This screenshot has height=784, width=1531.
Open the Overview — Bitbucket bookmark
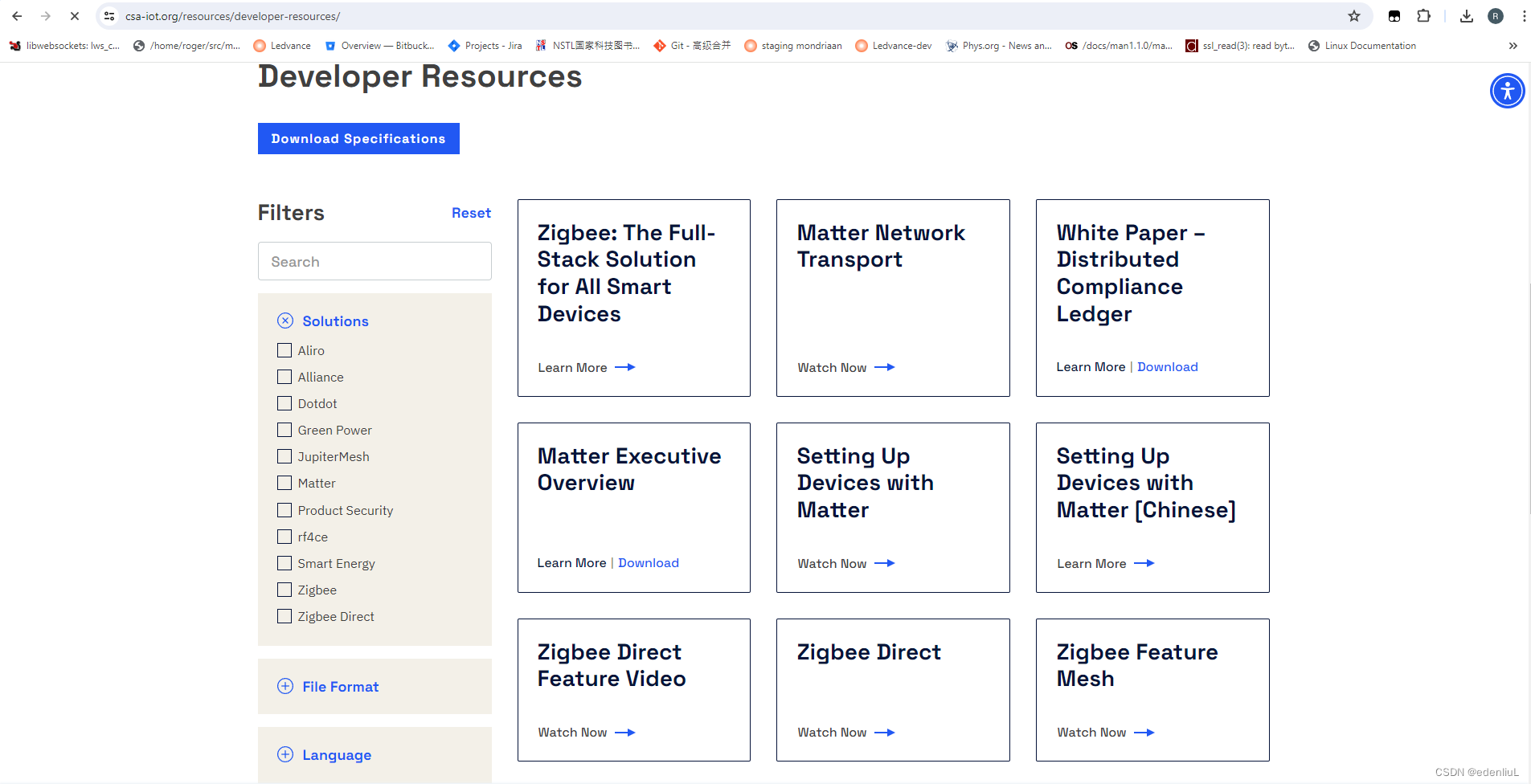pos(379,46)
